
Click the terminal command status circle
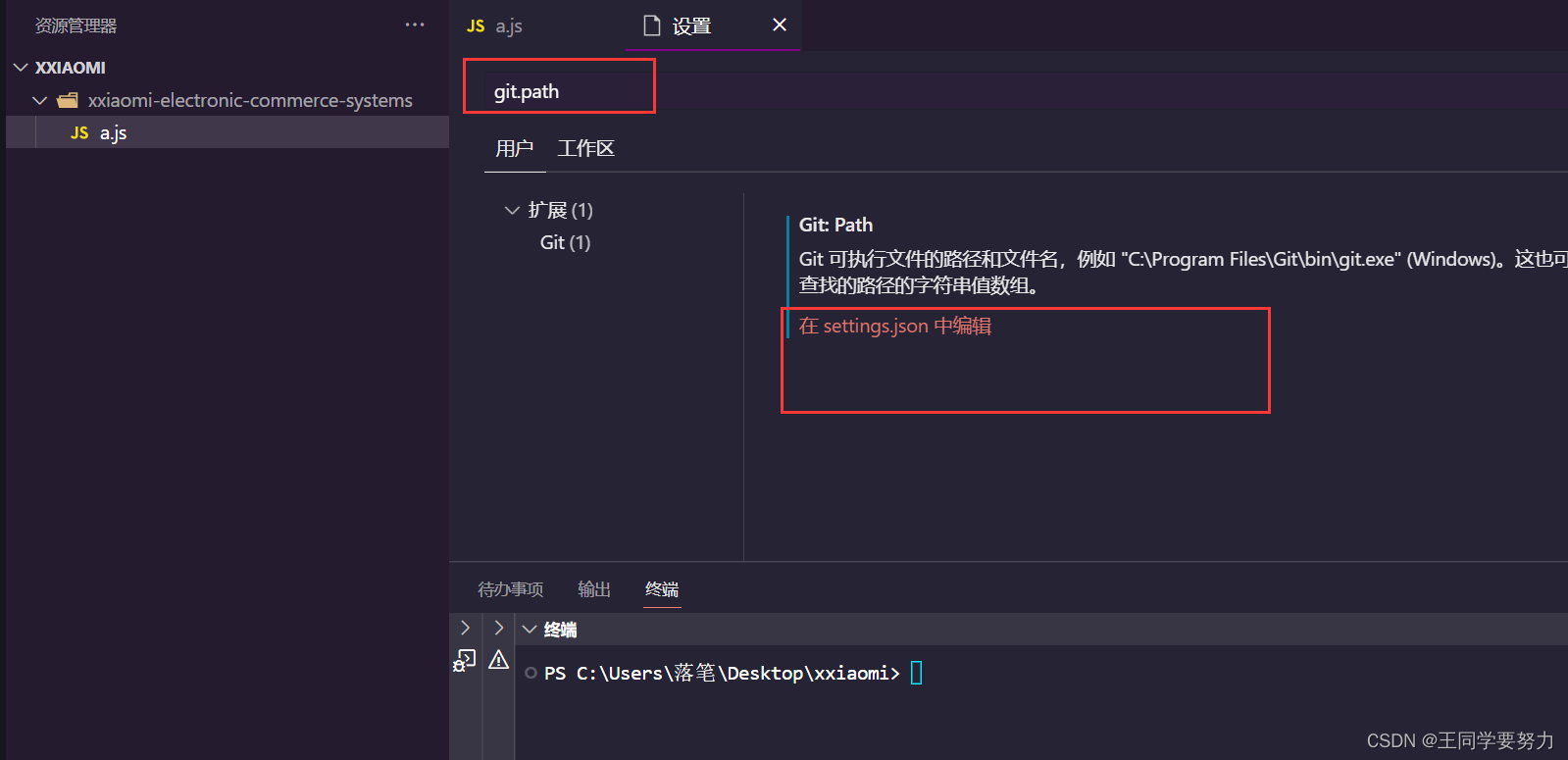tap(531, 673)
